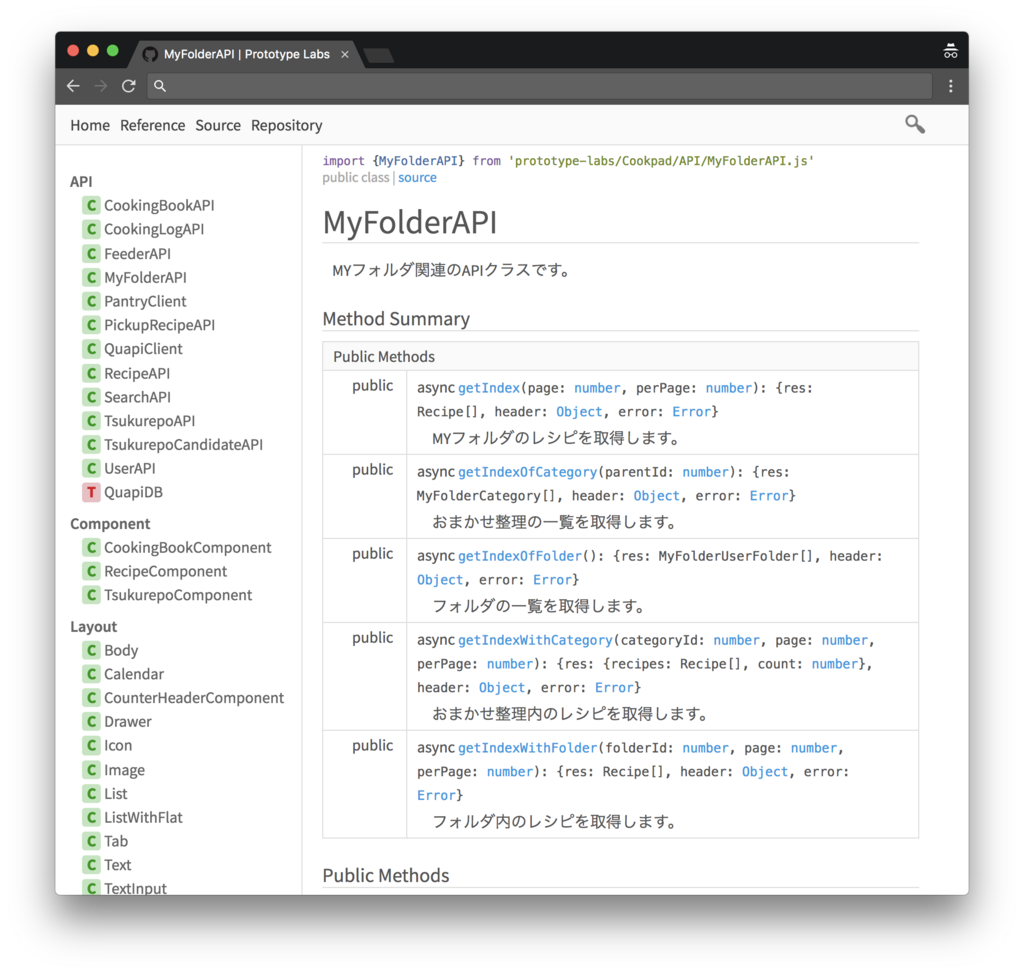1024x974 pixels.
Task: Close the MyFolderAPI browser tab
Action: [x=345, y=54]
